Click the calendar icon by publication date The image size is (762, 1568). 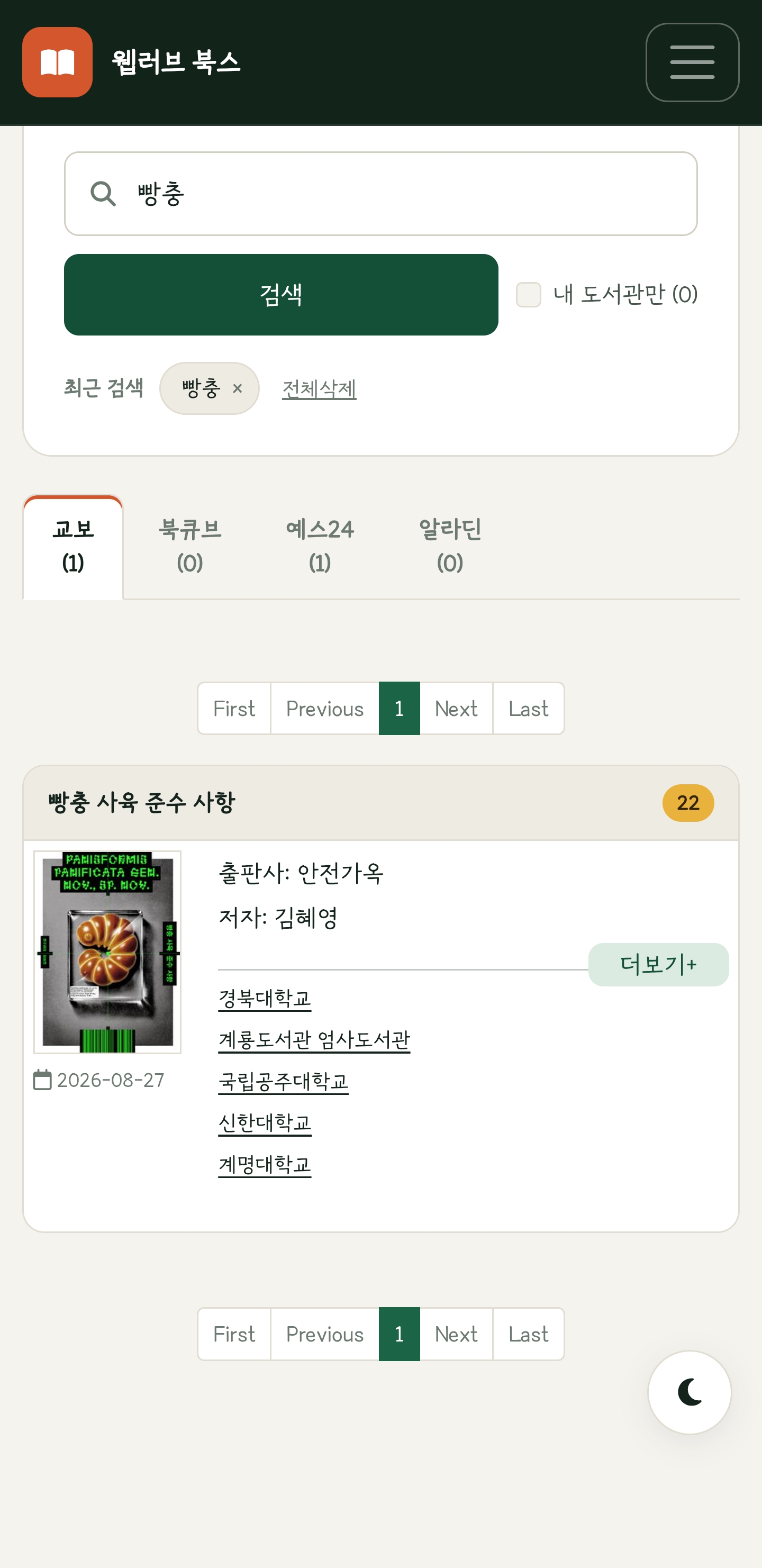42,1080
